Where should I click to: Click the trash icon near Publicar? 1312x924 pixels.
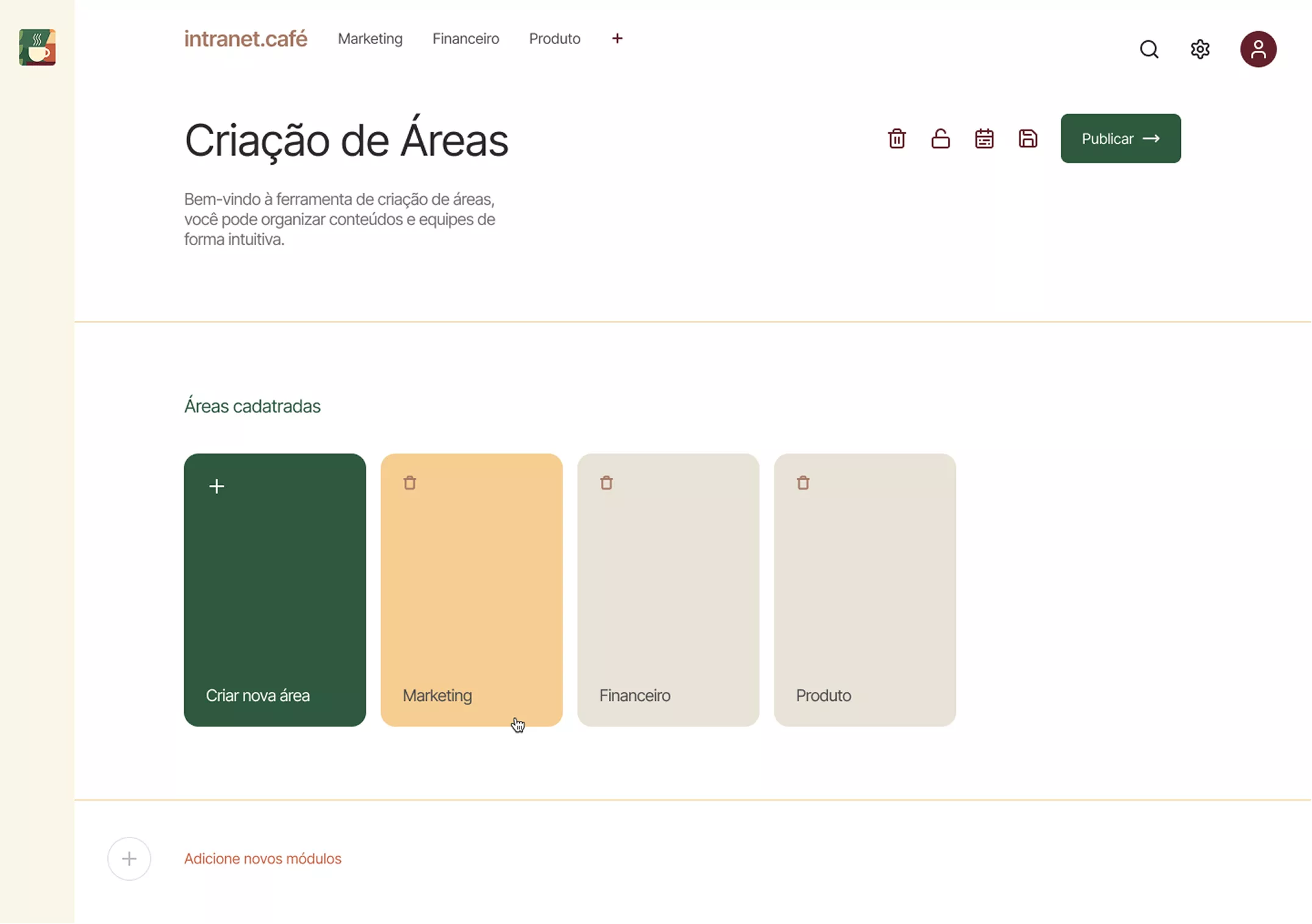[896, 138]
